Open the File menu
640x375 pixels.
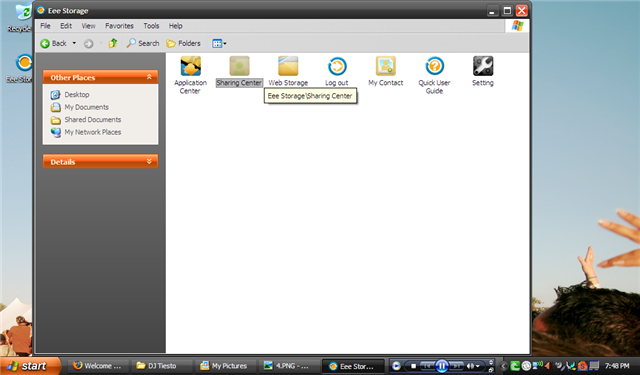click(45, 26)
